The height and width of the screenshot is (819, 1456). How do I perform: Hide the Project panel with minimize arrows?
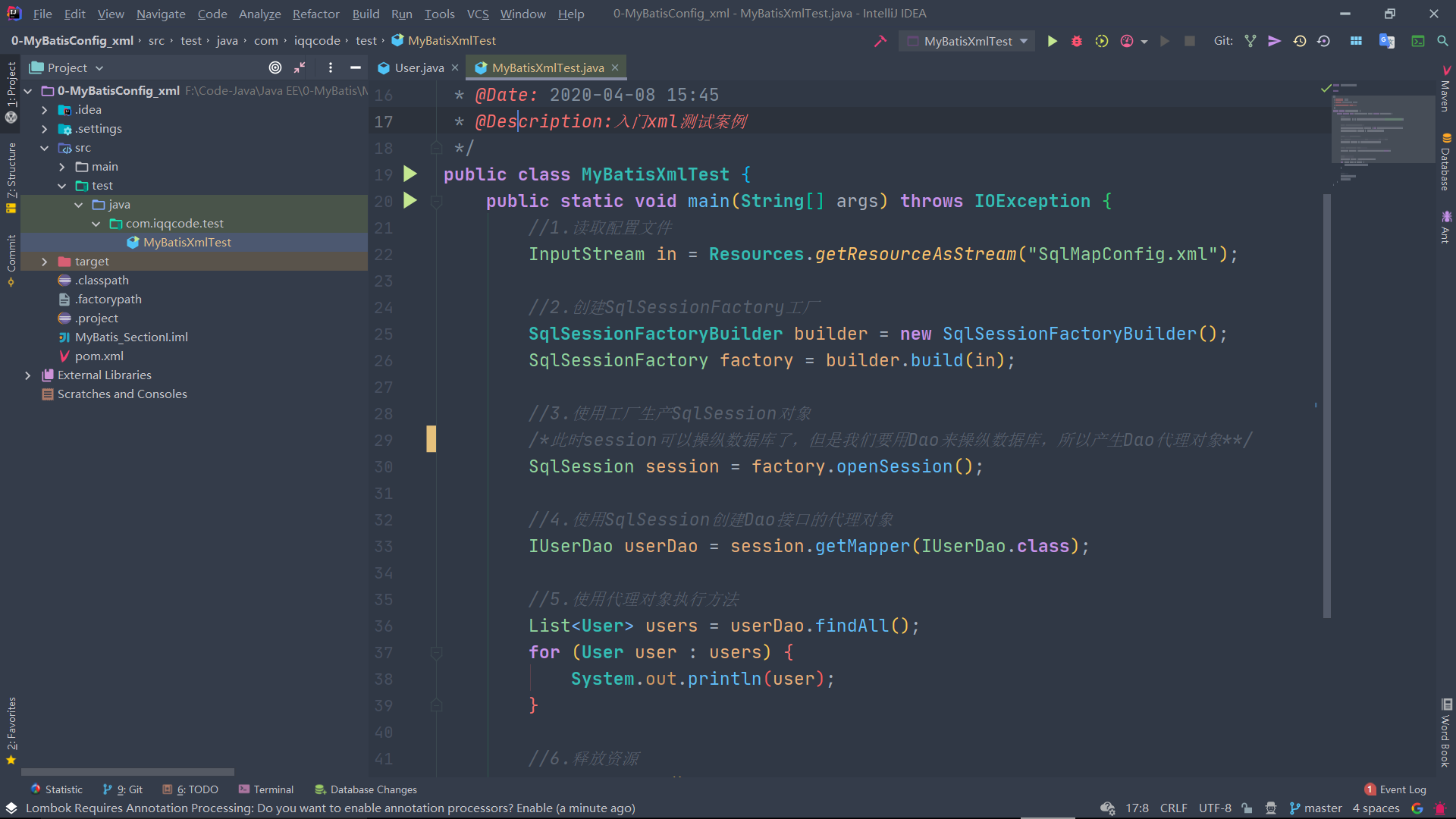pyautogui.click(x=299, y=67)
